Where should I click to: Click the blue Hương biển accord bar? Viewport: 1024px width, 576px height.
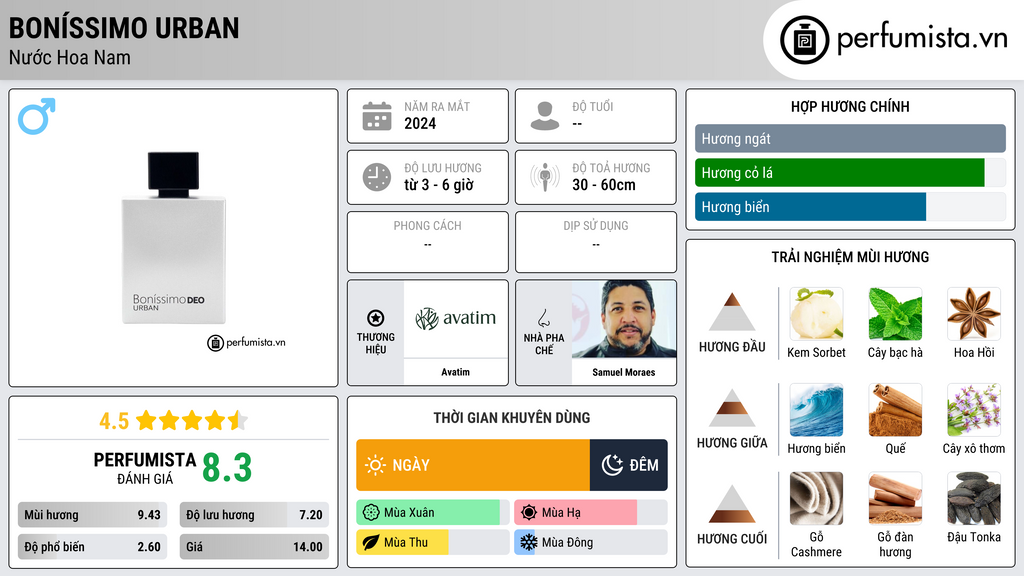pyautogui.click(x=810, y=207)
